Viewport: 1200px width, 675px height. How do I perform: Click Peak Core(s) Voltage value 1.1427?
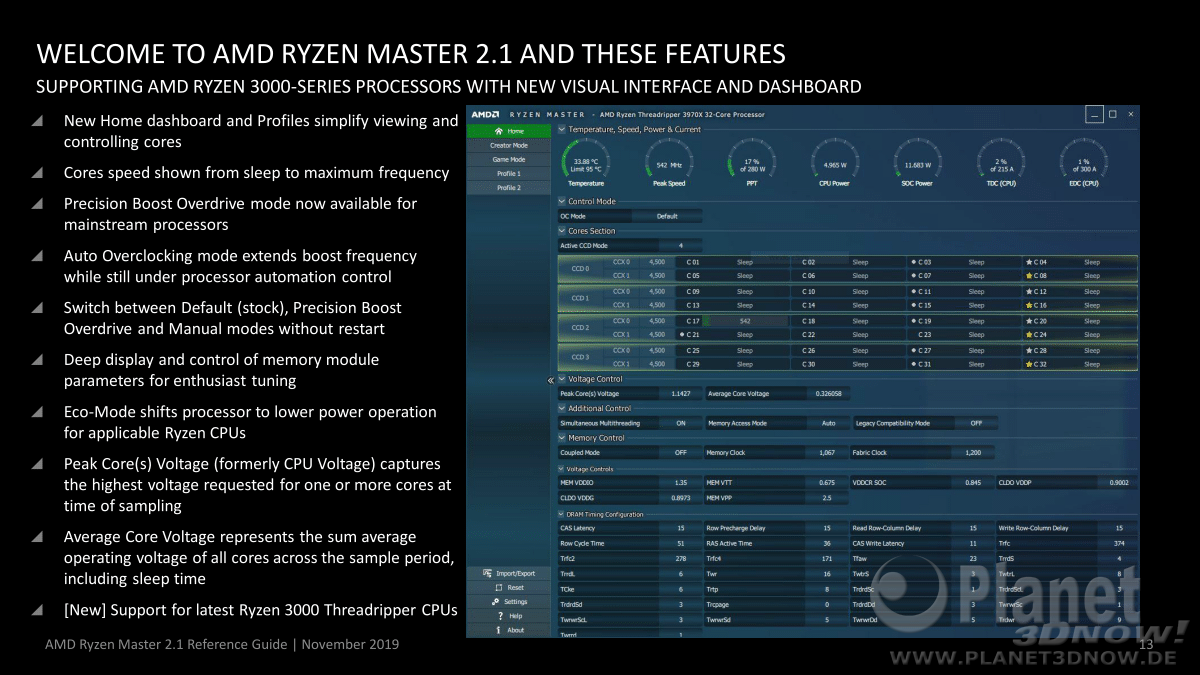point(680,394)
